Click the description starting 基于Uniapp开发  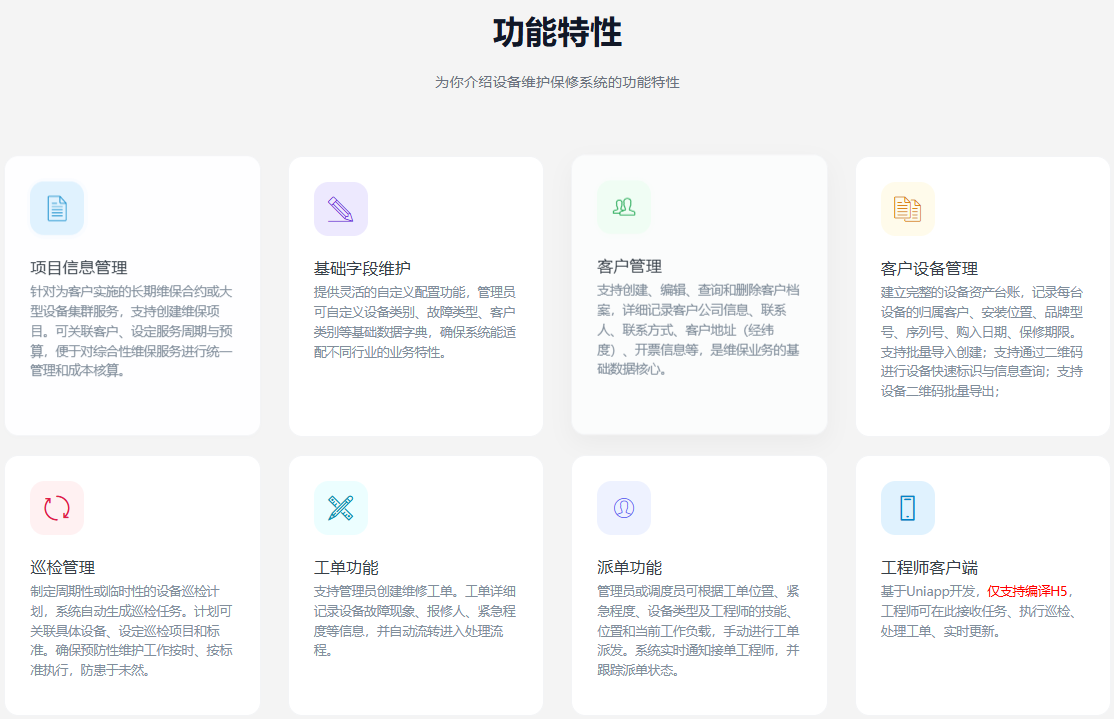[979, 611]
